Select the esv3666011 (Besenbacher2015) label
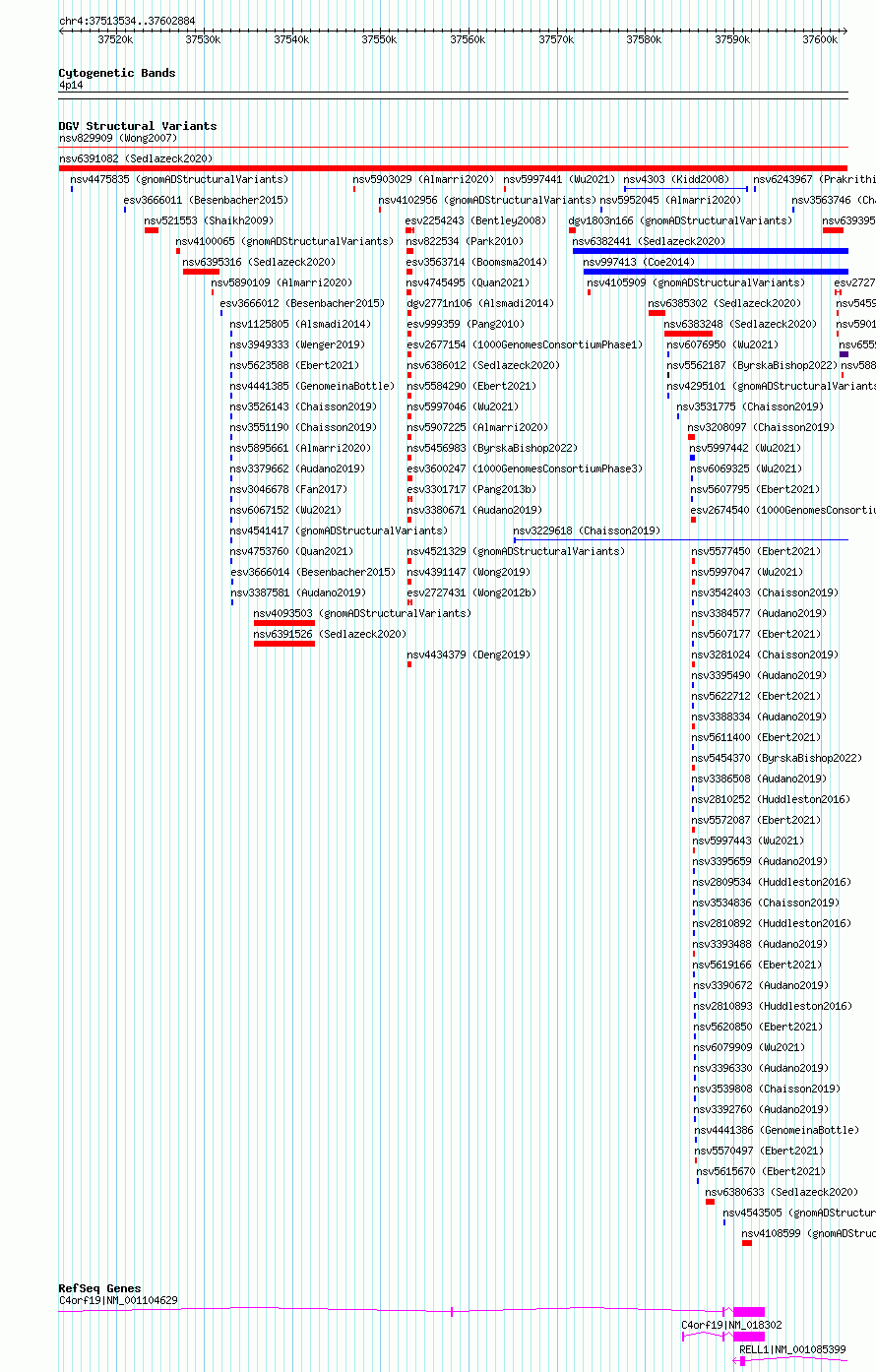This screenshot has width=876, height=1372. 206,200
